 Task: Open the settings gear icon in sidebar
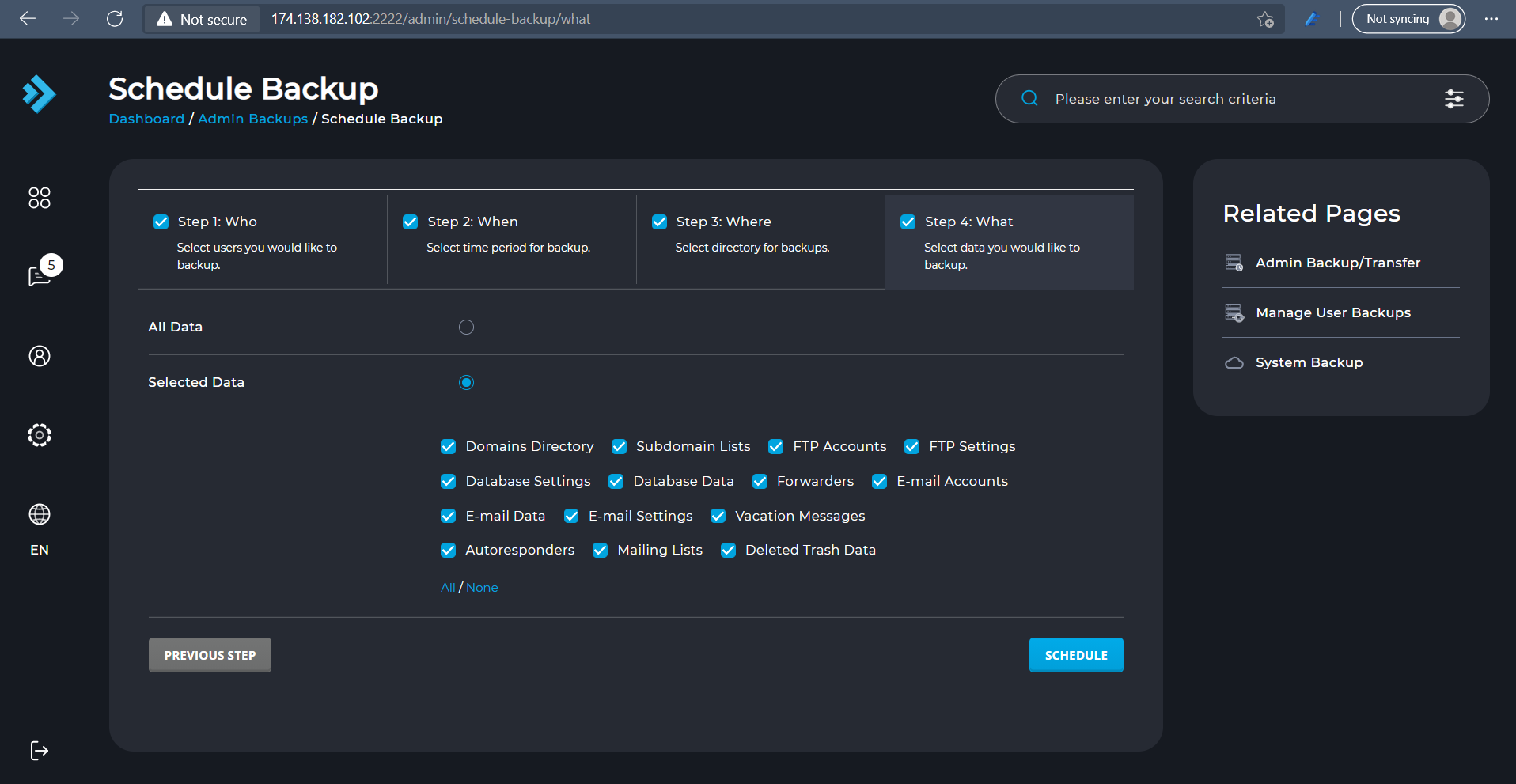(40, 435)
